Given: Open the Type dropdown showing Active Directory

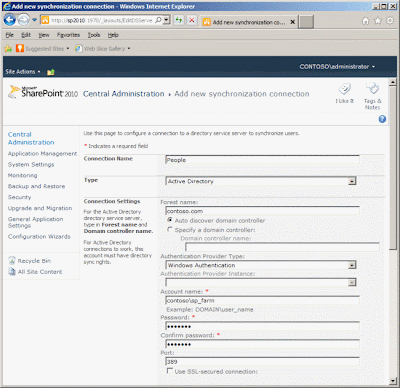Looking at the screenshot, I should click(x=261, y=181).
